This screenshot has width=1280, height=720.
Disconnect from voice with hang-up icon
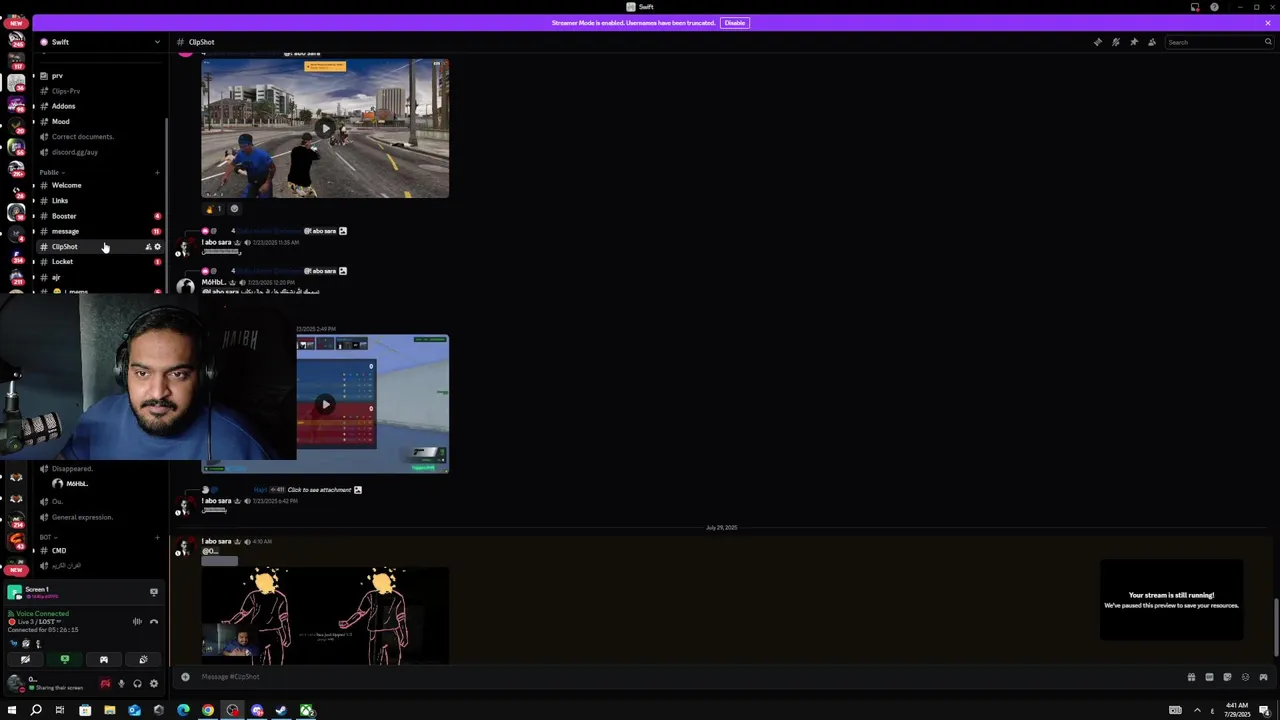point(154,622)
